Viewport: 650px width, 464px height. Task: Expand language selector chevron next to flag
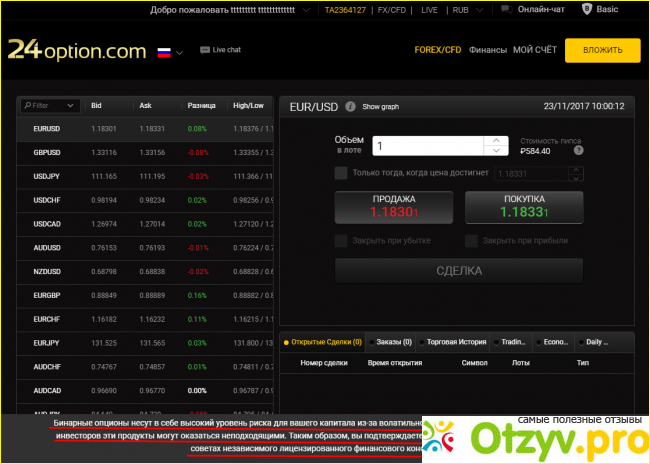180,52
